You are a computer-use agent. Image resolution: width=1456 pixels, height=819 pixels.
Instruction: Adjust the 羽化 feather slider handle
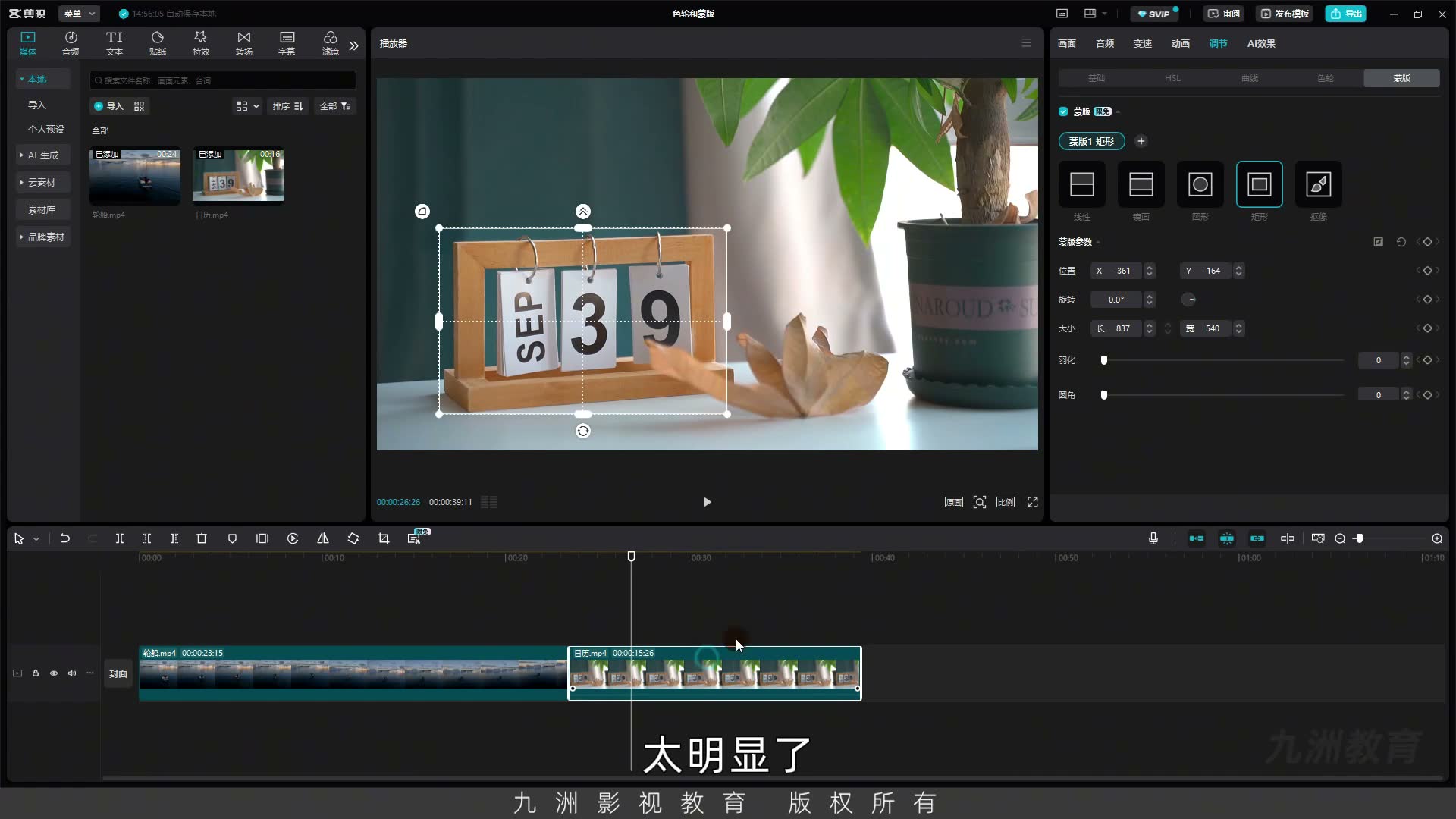pyautogui.click(x=1104, y=360)
